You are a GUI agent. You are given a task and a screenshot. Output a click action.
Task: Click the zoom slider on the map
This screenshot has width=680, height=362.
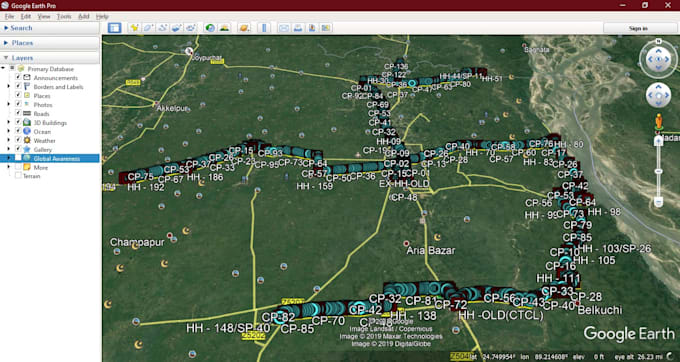pyautogui.click(x=658, y=171)
